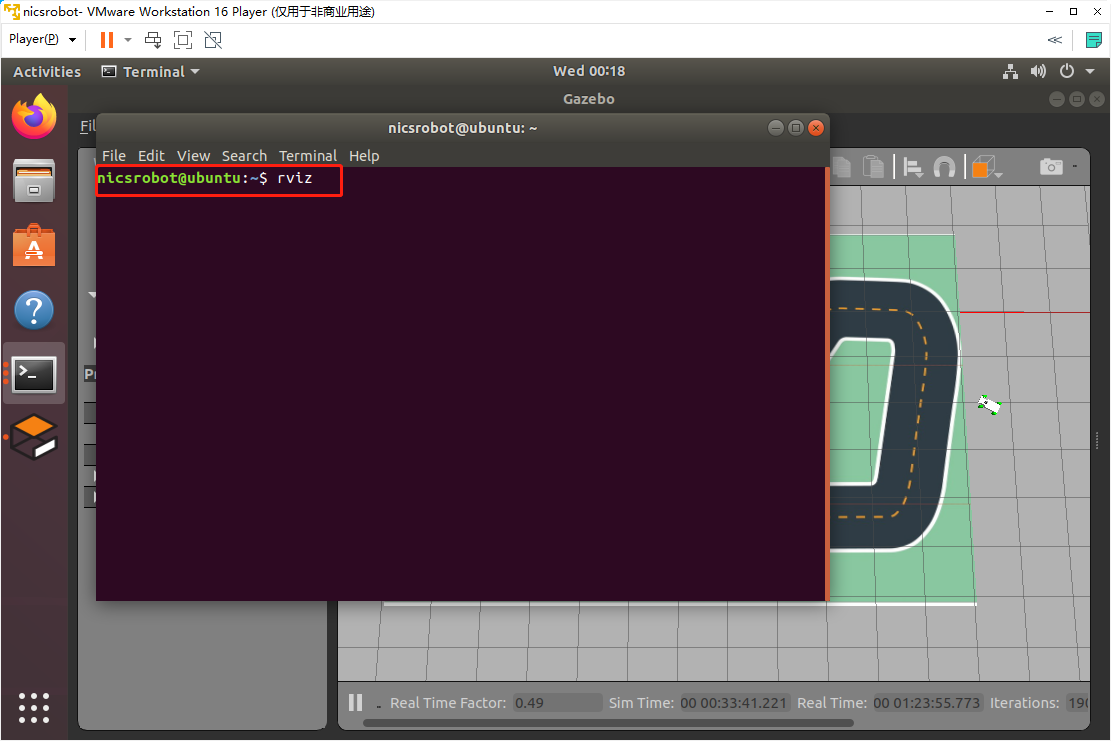Image resolution: width=1111 pixels, height=741 pixels.
Task: Toggle VMware Unity mode icon
Action: [213, 40]
